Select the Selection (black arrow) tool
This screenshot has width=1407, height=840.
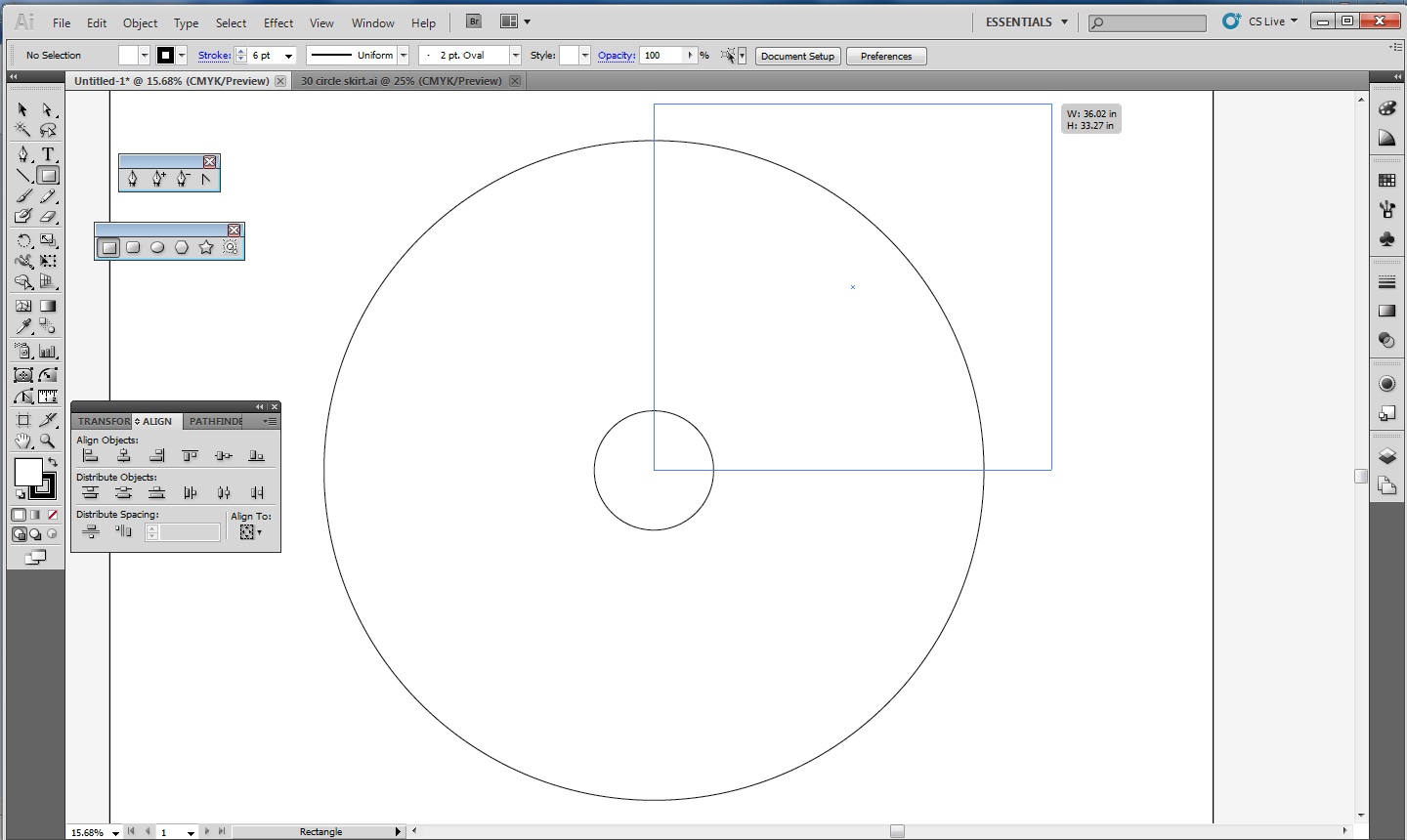tap(23, 109)
